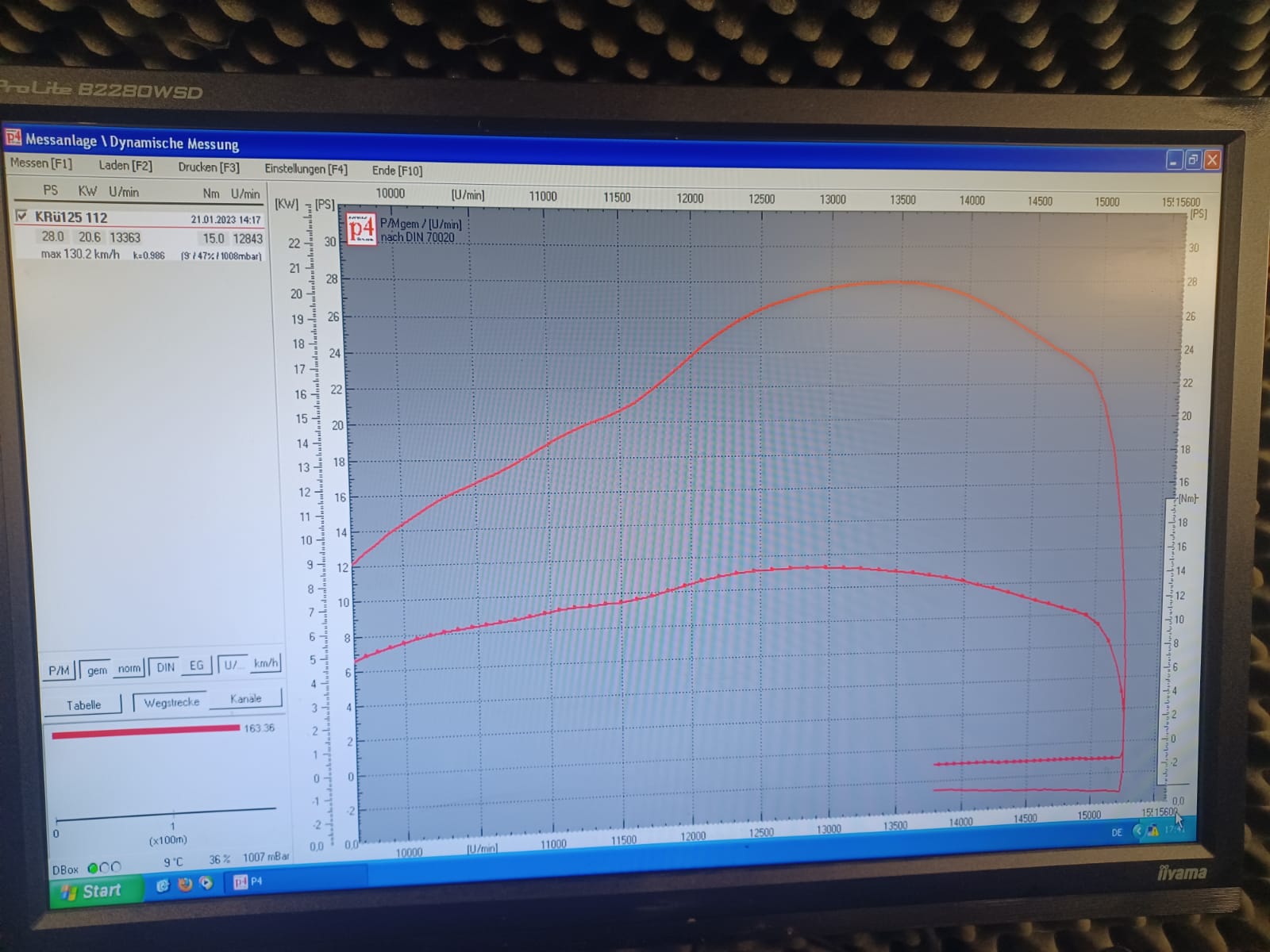Switch x-axis to km/h
Screen dimensions: 1270x952
265,663
